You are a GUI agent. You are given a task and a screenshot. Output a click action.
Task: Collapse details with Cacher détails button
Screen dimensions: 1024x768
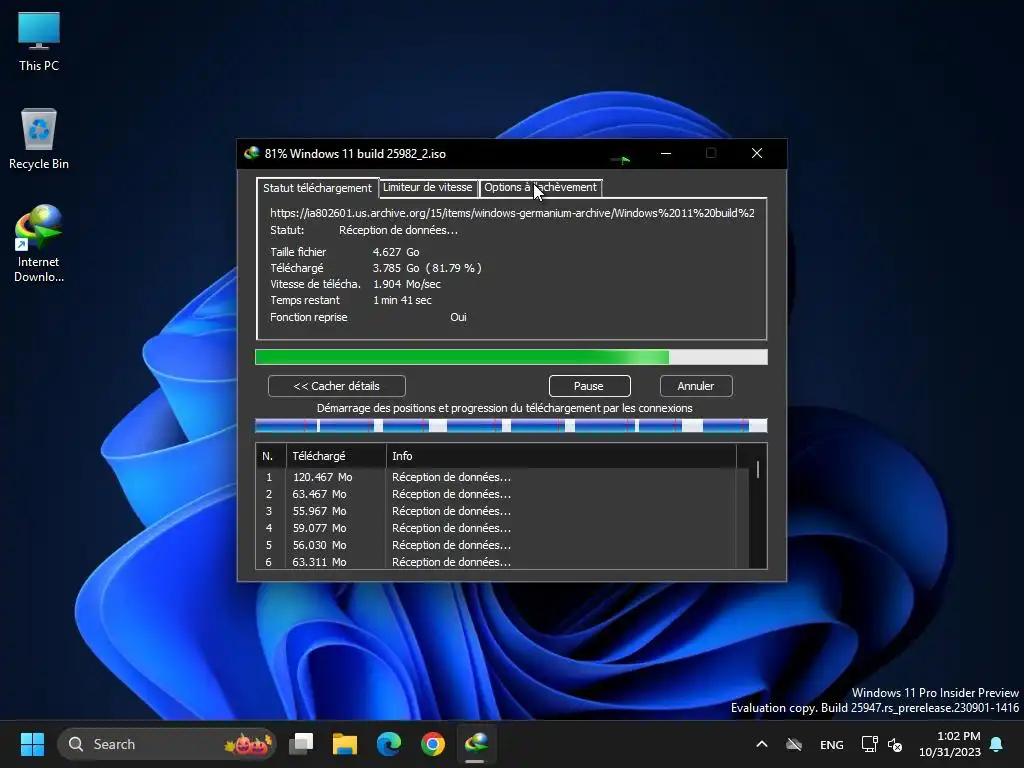pyautogui.click(x=337, y=386)
